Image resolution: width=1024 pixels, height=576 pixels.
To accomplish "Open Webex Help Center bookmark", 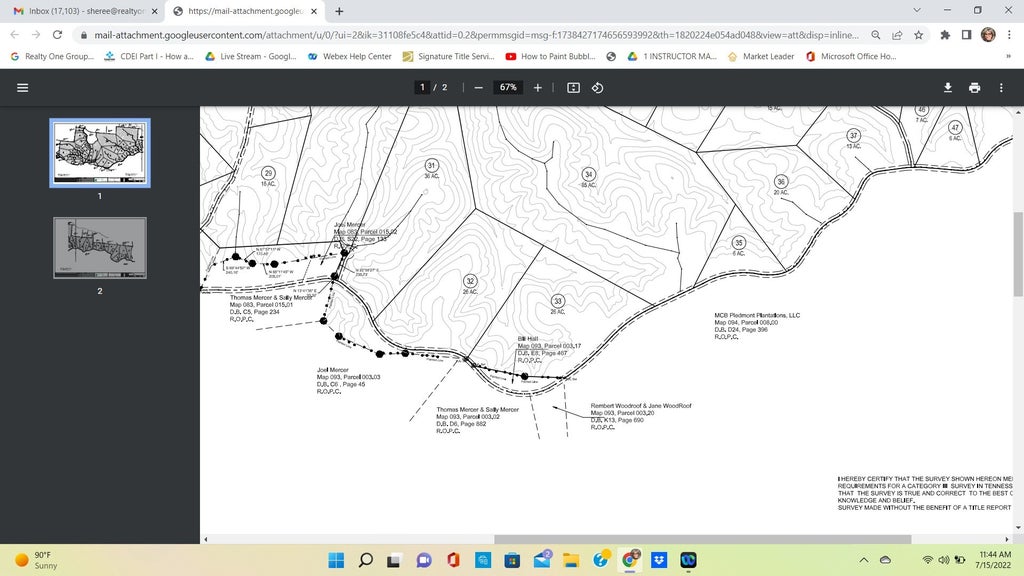I will point(349,56).
